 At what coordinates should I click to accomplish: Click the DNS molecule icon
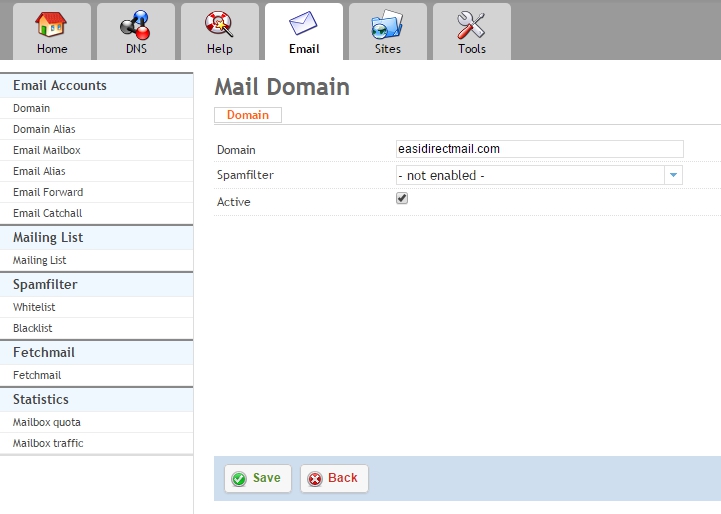pyautogui.click(x=136, y=25)
